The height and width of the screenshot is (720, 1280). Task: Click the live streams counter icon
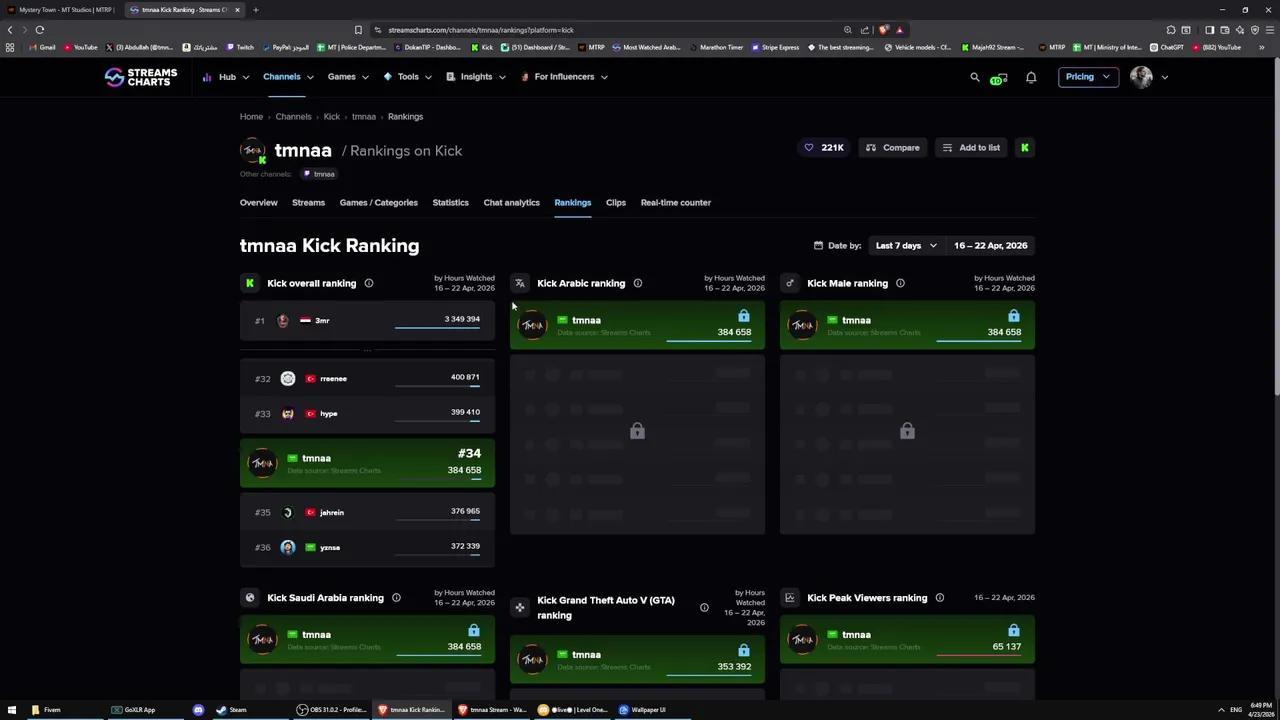click(x=998, y=78)
